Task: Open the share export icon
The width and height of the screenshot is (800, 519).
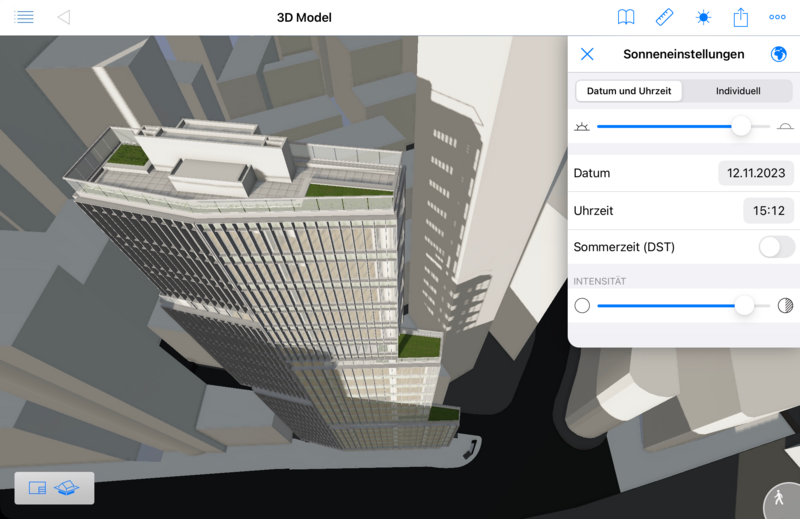Action: point(740,17)
